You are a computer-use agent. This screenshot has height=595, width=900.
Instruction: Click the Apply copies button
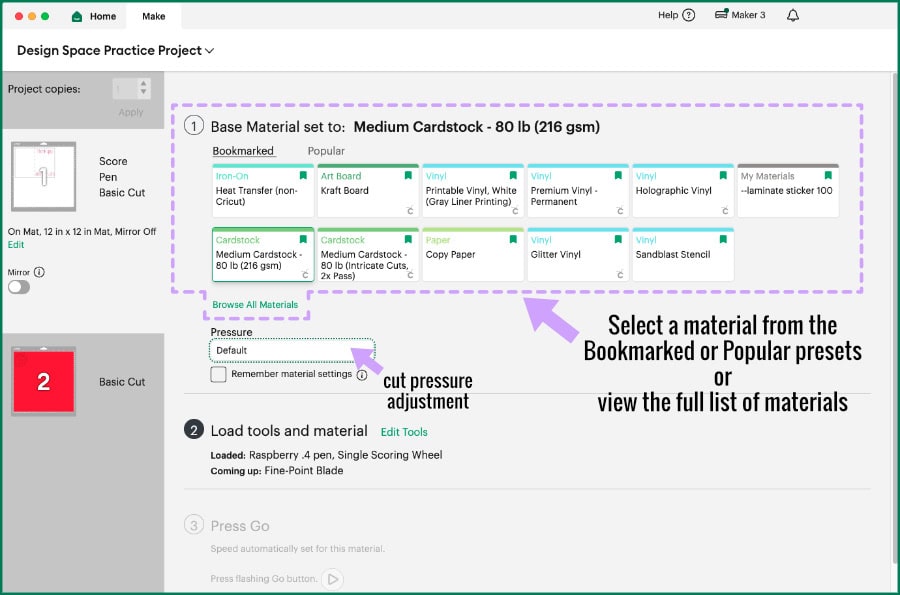point(131,112)
